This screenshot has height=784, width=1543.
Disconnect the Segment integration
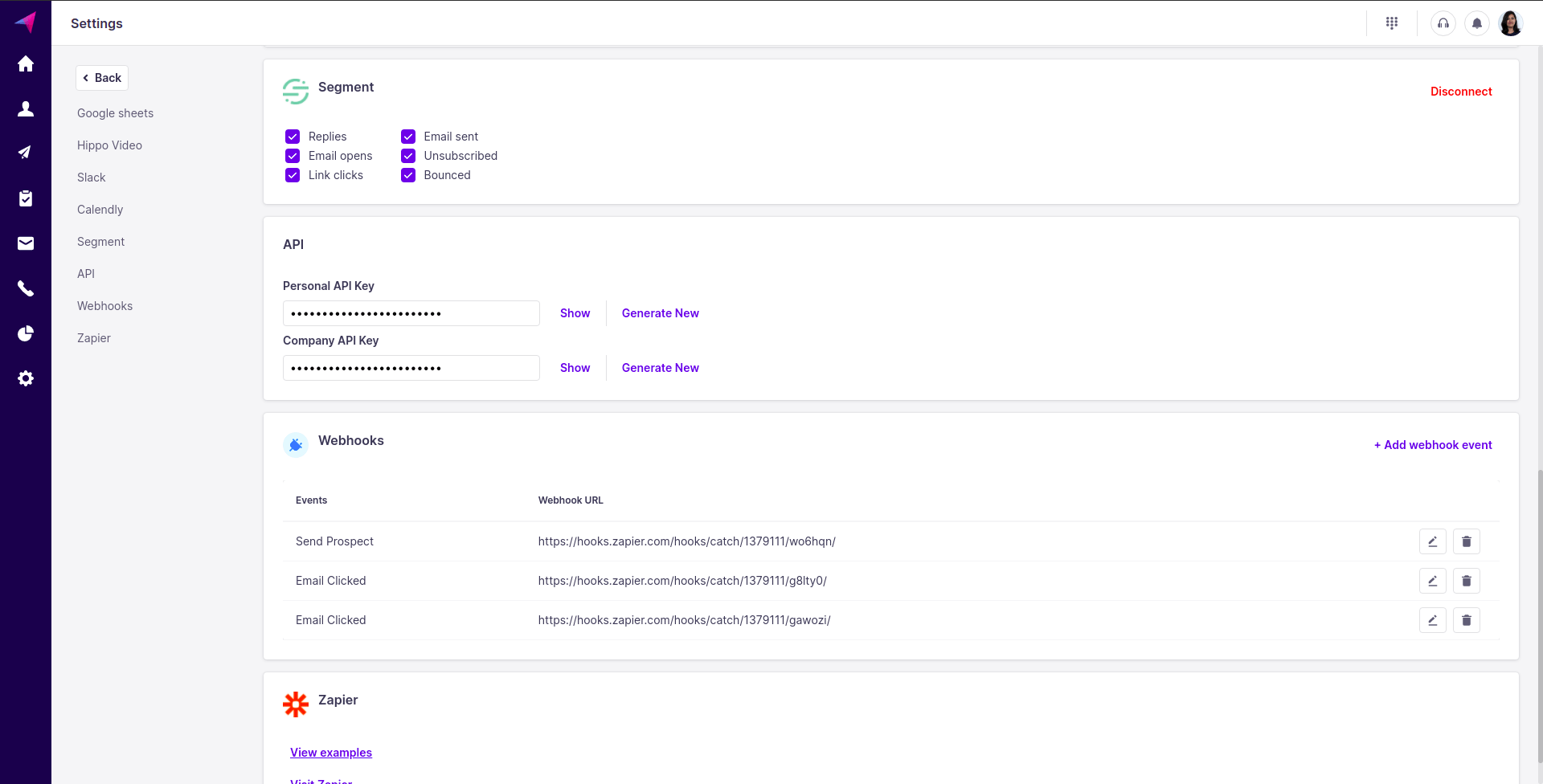point(1461,91)
